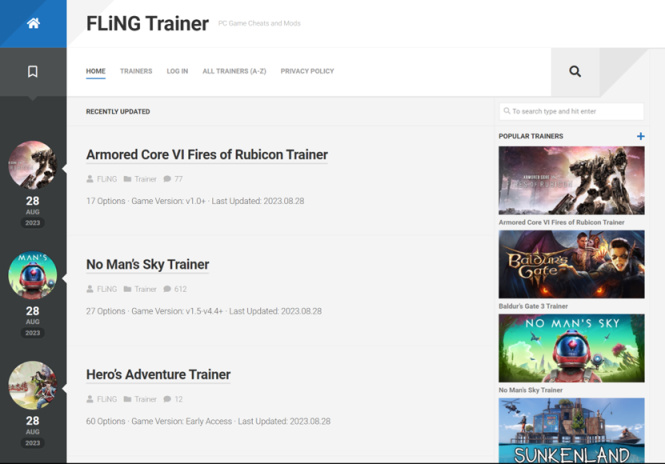Click 'PC Game Cheats and Mods' tagline
The width and height of the screenshot is (665, 464).
pos(259,23)
